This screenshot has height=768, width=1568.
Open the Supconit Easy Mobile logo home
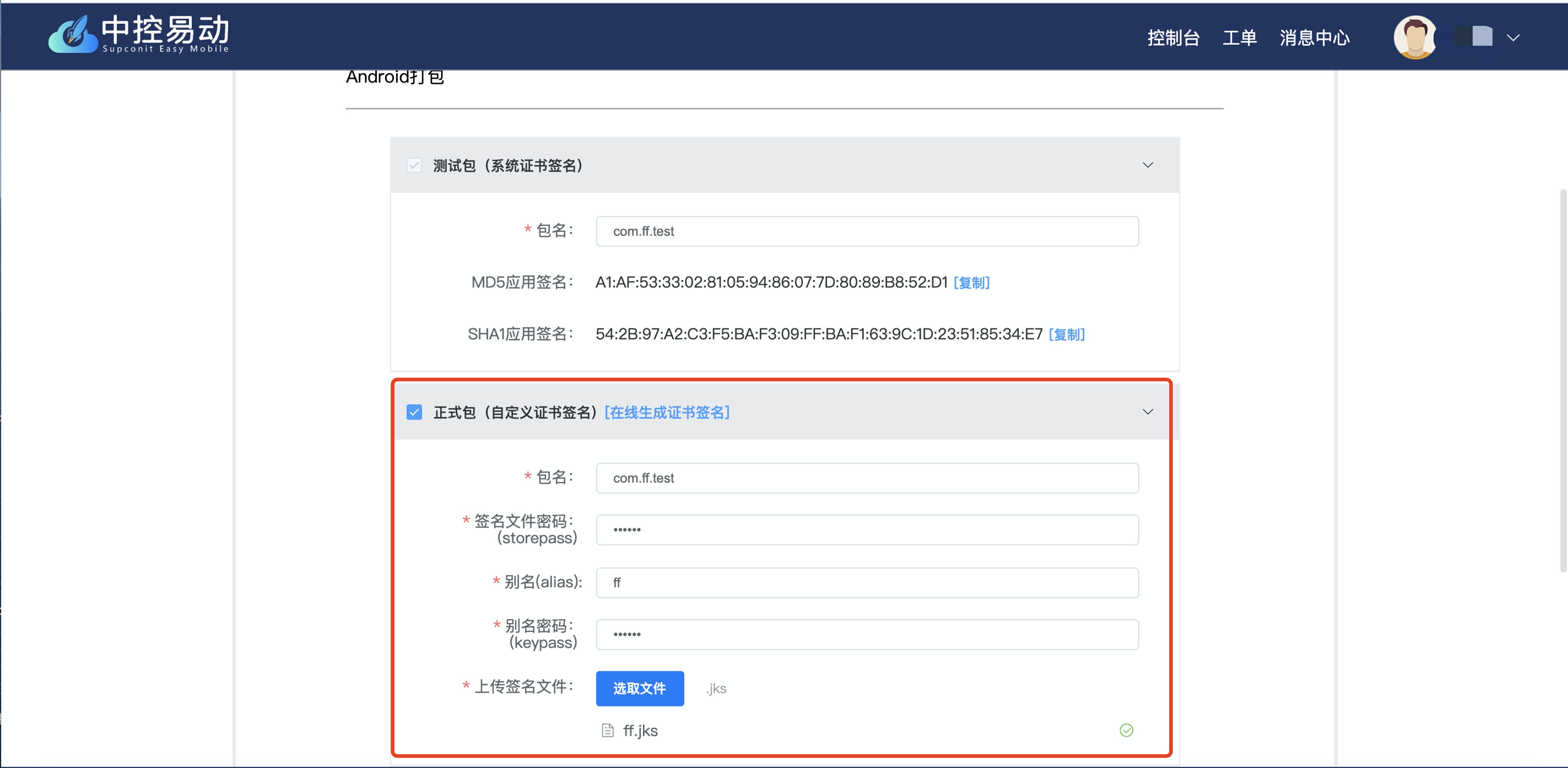[139, 34]
